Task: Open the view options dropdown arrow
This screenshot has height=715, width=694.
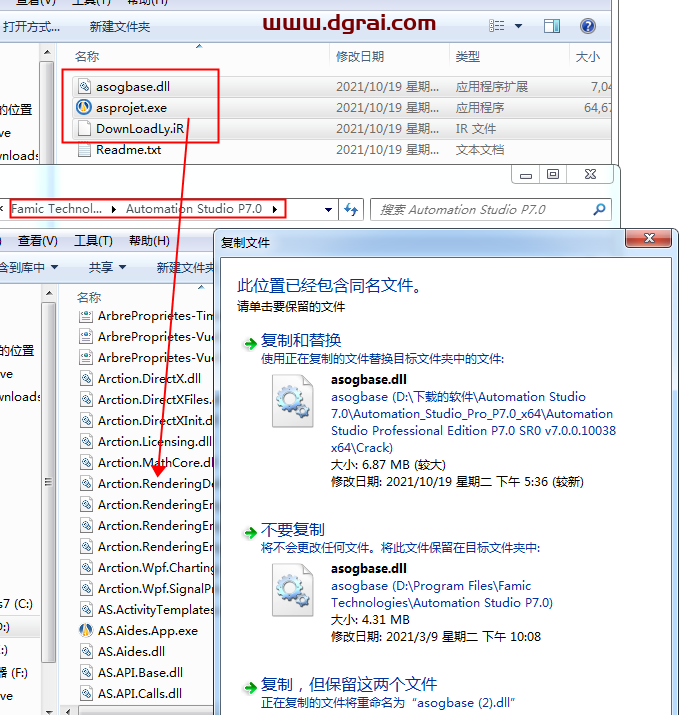Action: [518, 26]
